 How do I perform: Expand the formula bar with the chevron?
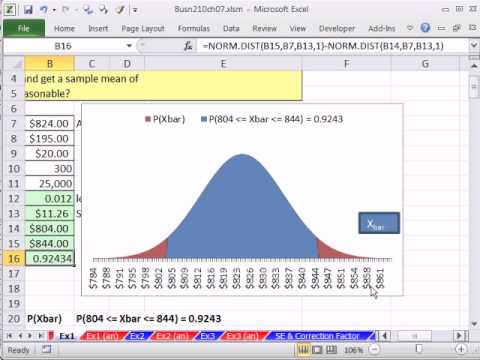474,45
